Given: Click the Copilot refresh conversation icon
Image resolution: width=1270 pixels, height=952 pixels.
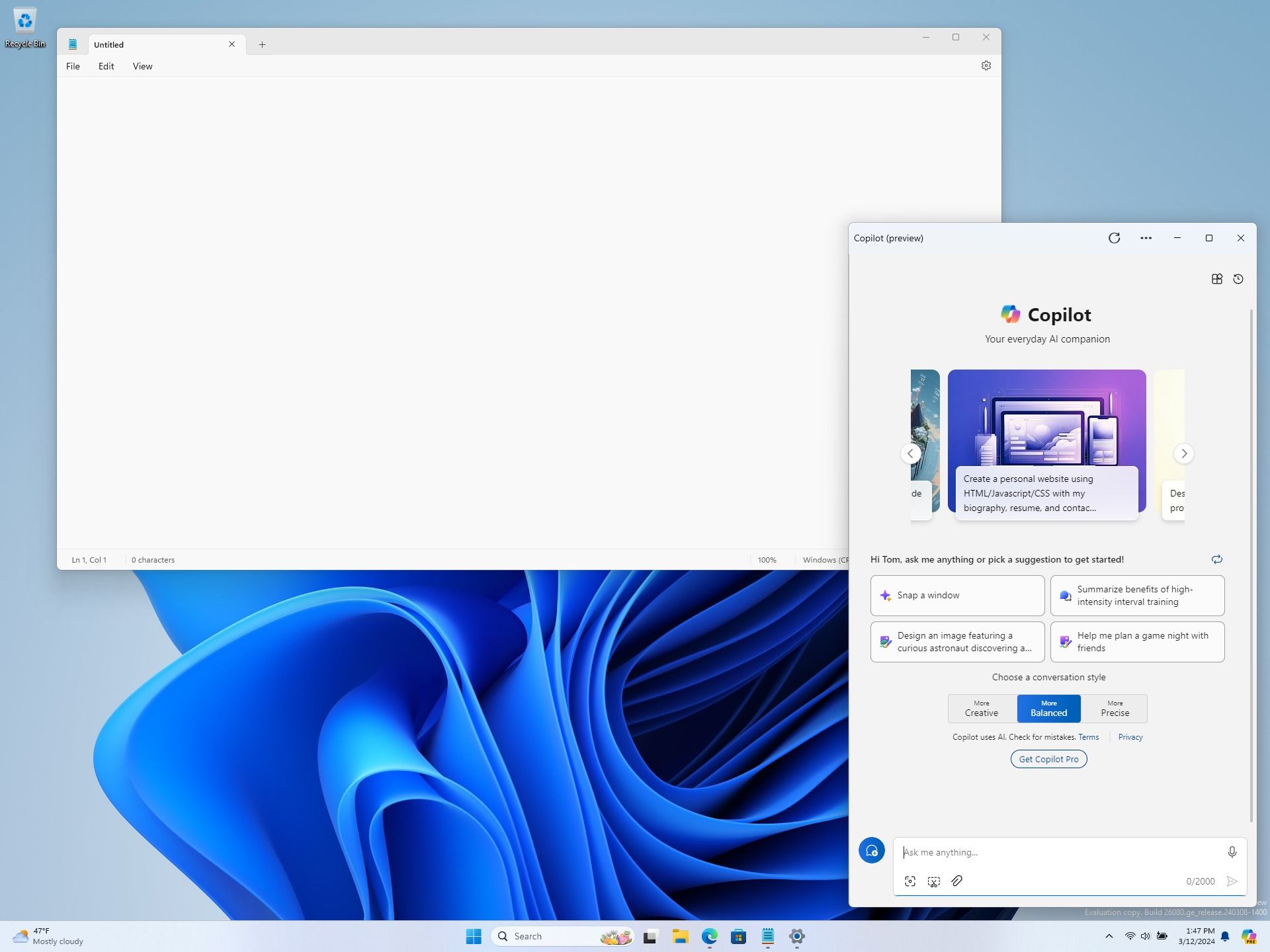Looking at the screenshot, I should click(1218, 559).
